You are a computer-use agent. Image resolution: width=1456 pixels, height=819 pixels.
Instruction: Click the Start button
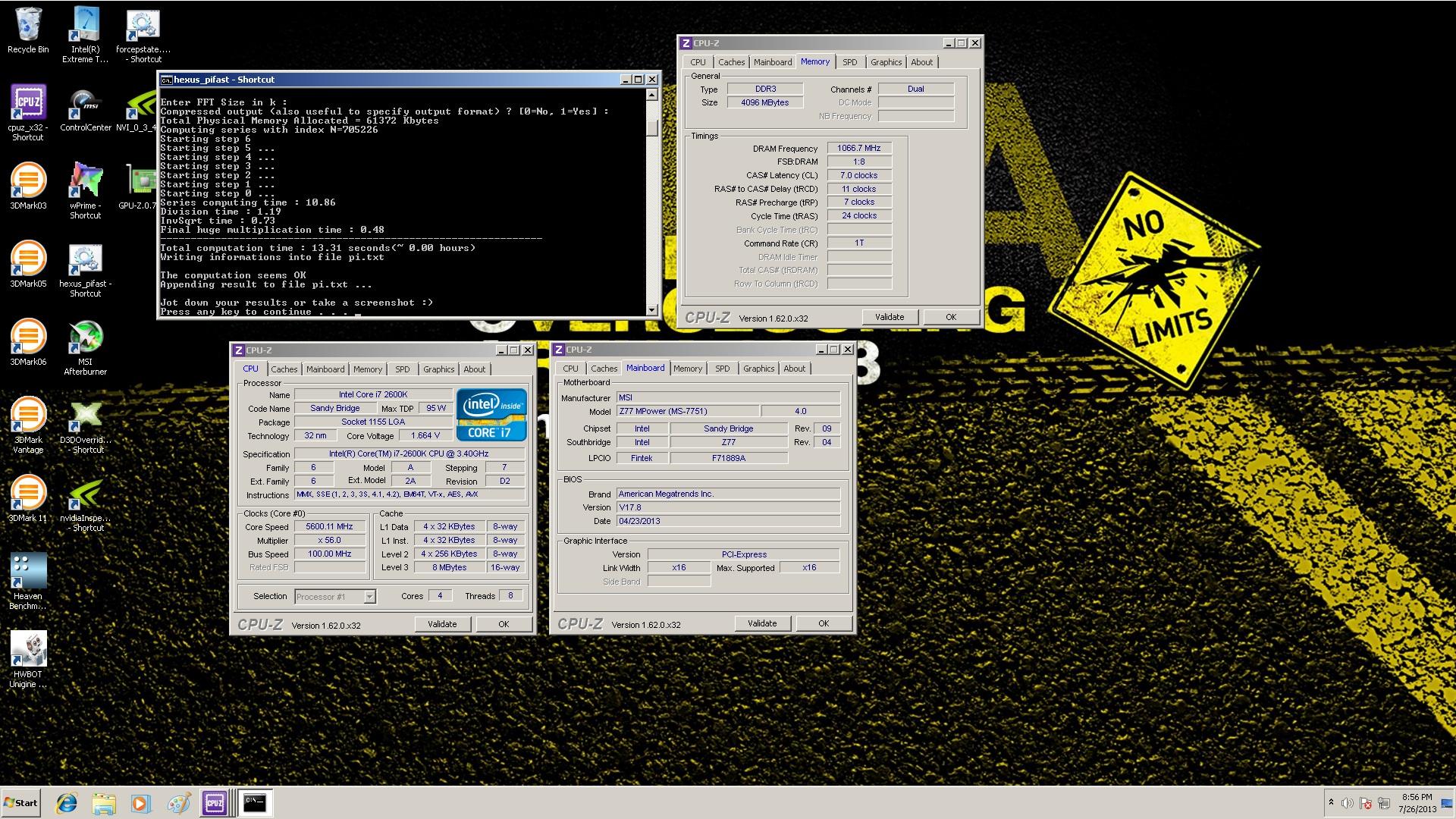click(x=20, y=803)
